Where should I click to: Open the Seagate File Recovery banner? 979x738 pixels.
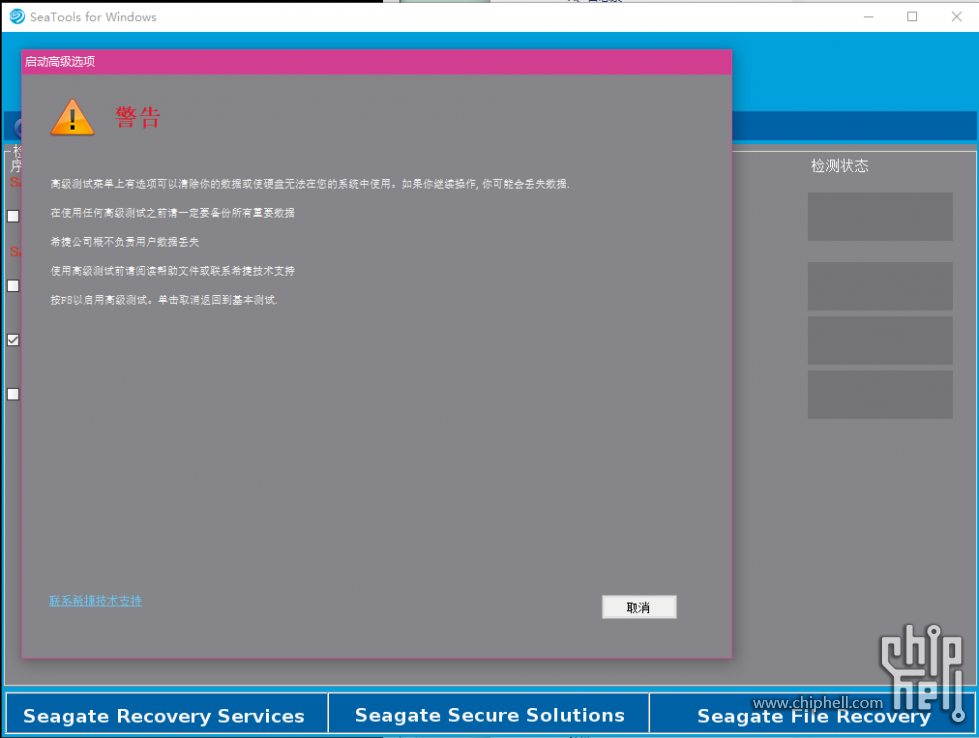(x=812, y=713)
